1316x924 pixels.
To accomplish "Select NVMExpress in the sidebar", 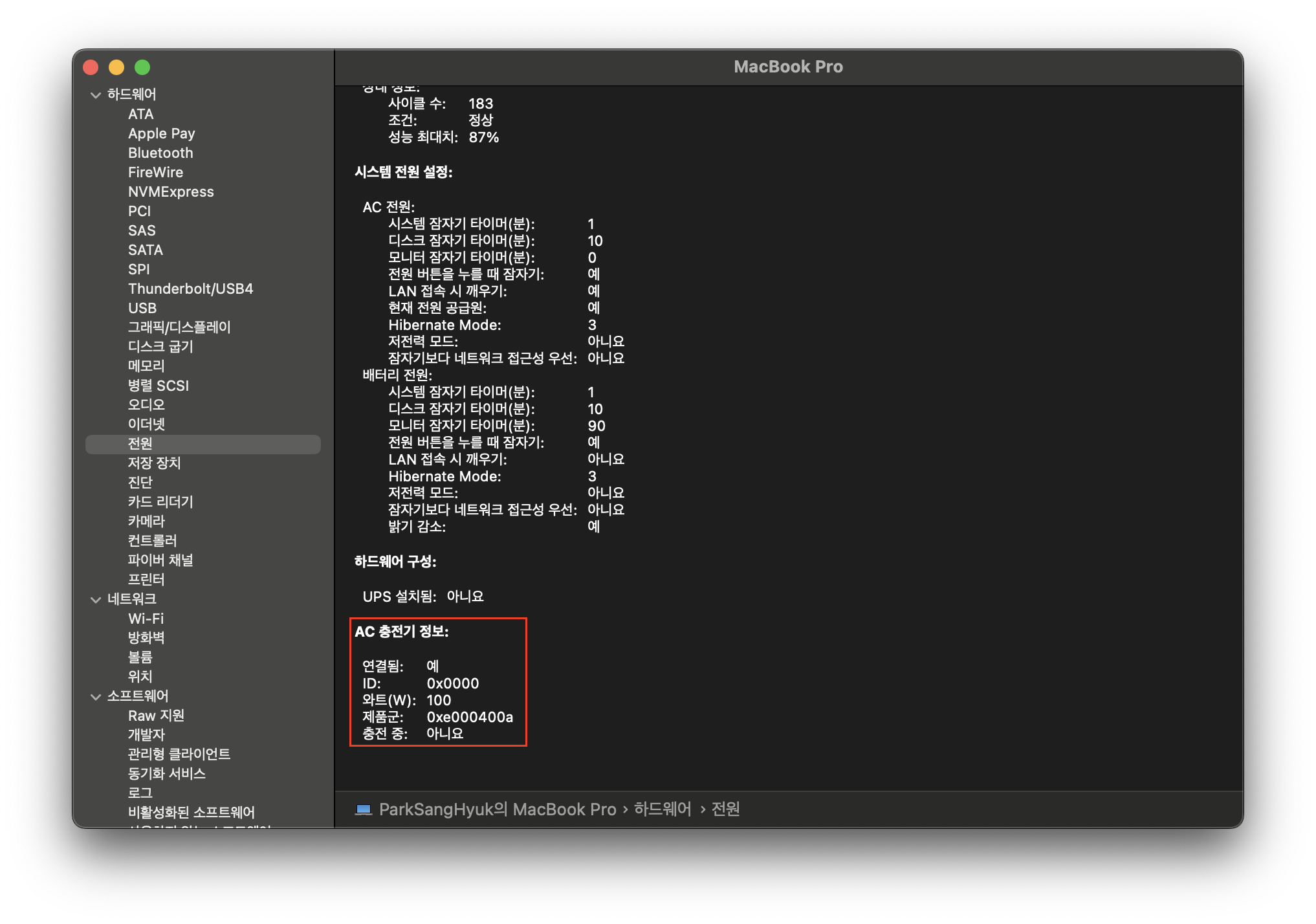I will [x=171, y=192].
